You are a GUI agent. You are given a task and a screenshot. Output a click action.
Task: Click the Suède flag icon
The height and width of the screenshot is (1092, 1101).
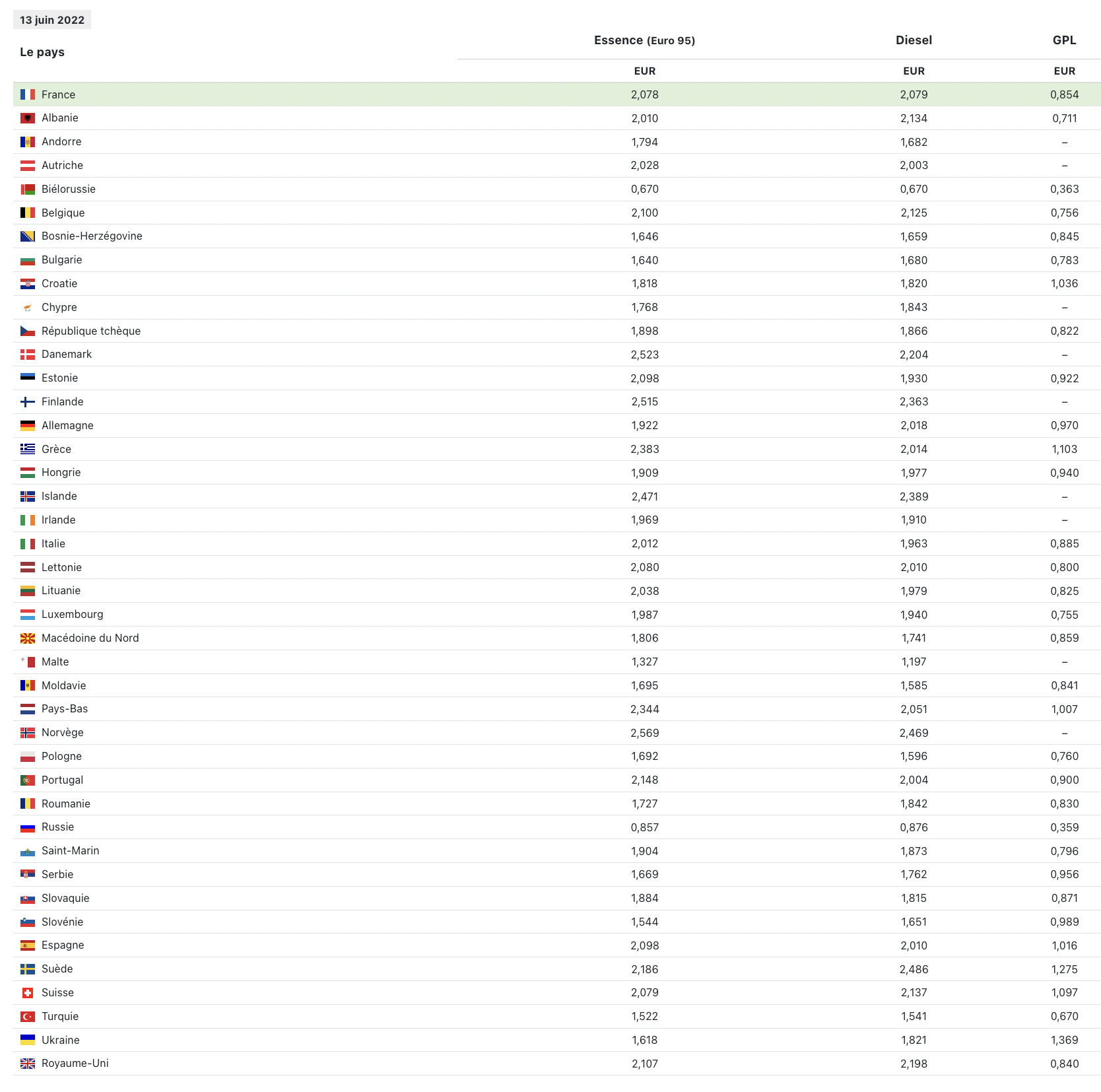click(x=27, y=969)
